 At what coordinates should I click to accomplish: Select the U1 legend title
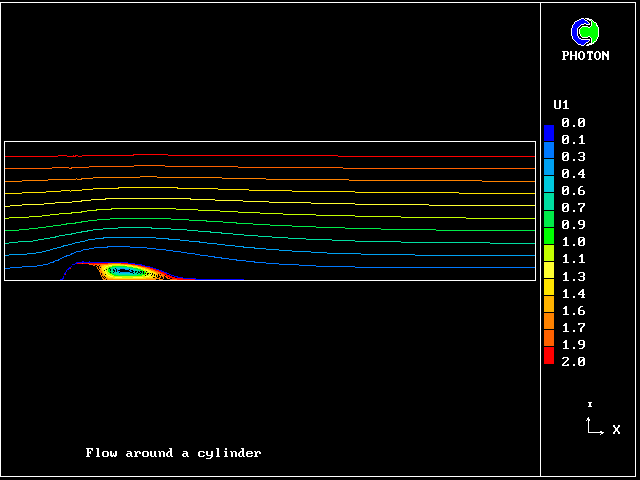[x=562, y=105]
